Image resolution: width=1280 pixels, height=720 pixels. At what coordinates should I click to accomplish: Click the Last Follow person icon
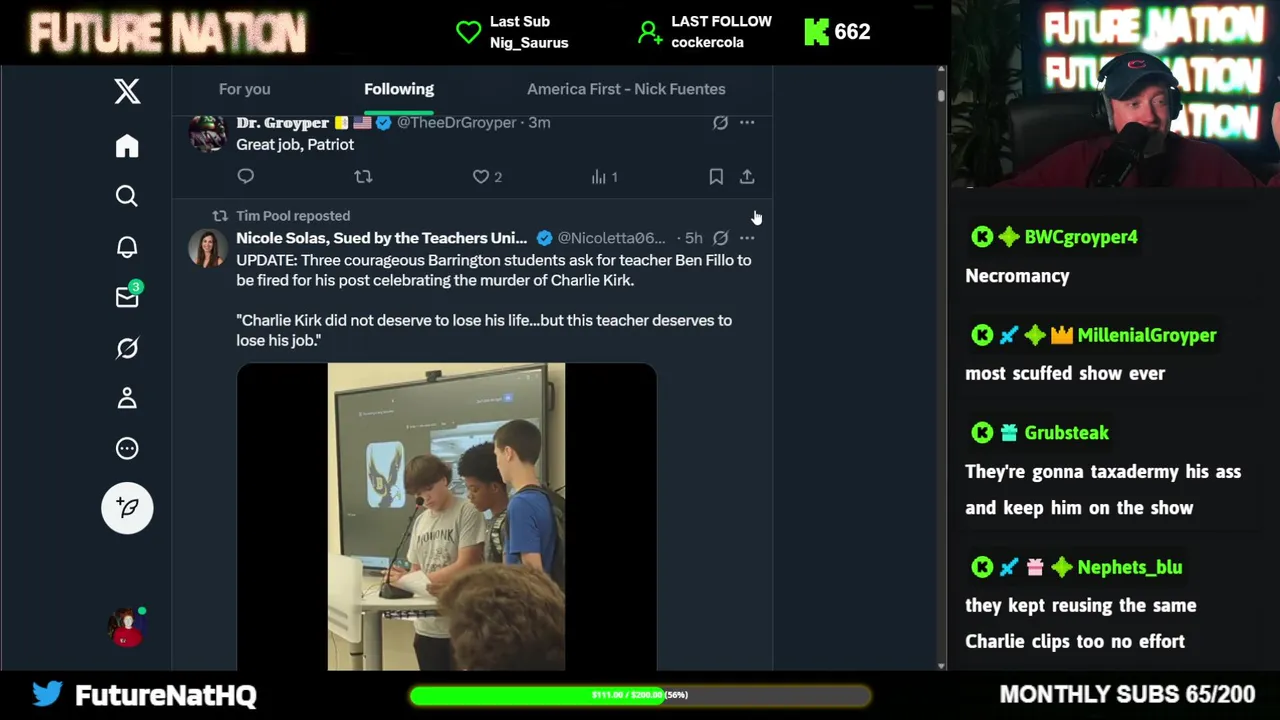[649, 32]
